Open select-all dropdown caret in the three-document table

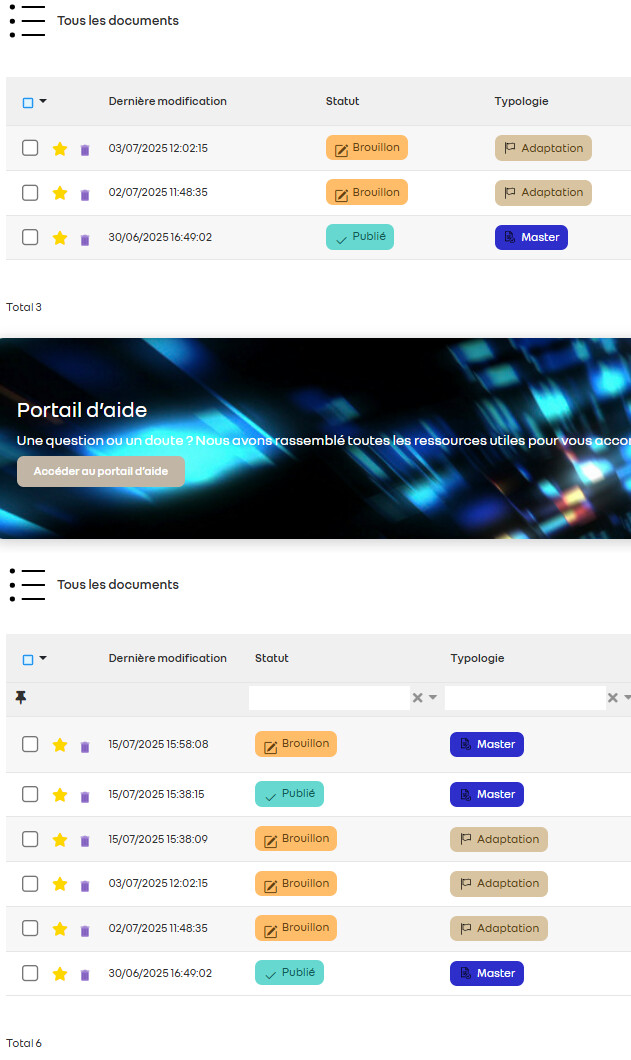[43, 101]
